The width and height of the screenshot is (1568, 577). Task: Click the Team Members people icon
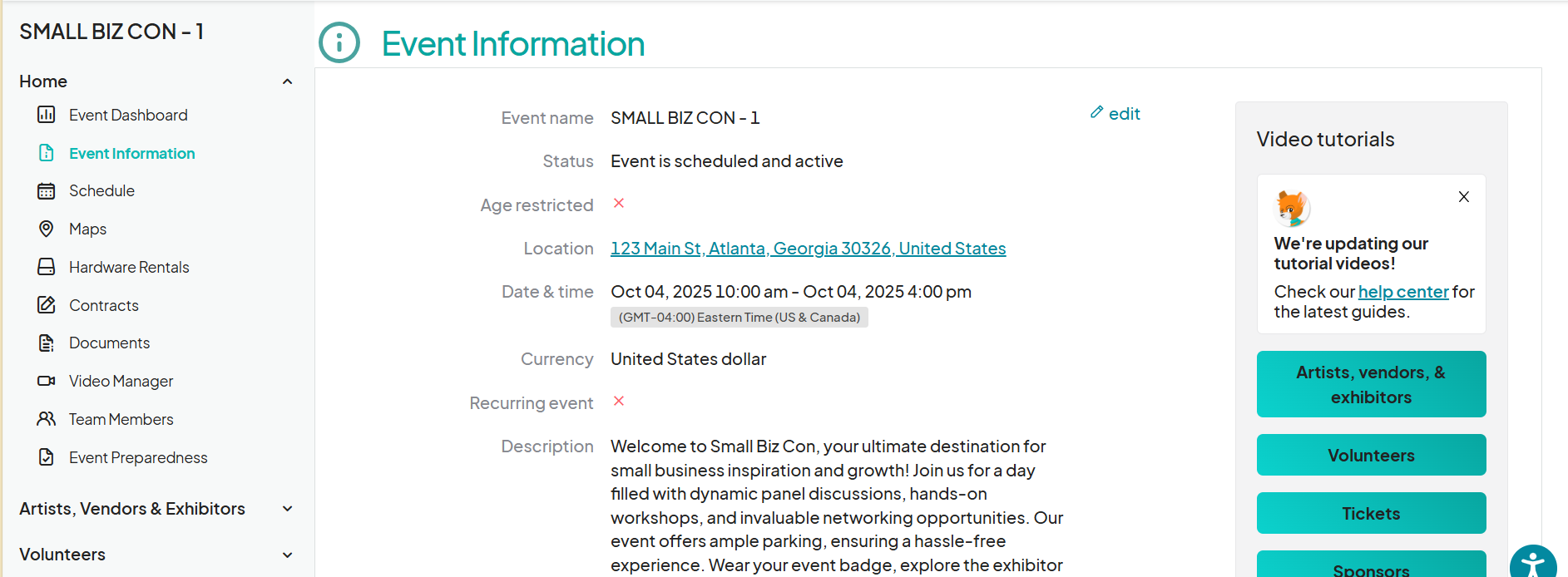click(x=47, y=419)
